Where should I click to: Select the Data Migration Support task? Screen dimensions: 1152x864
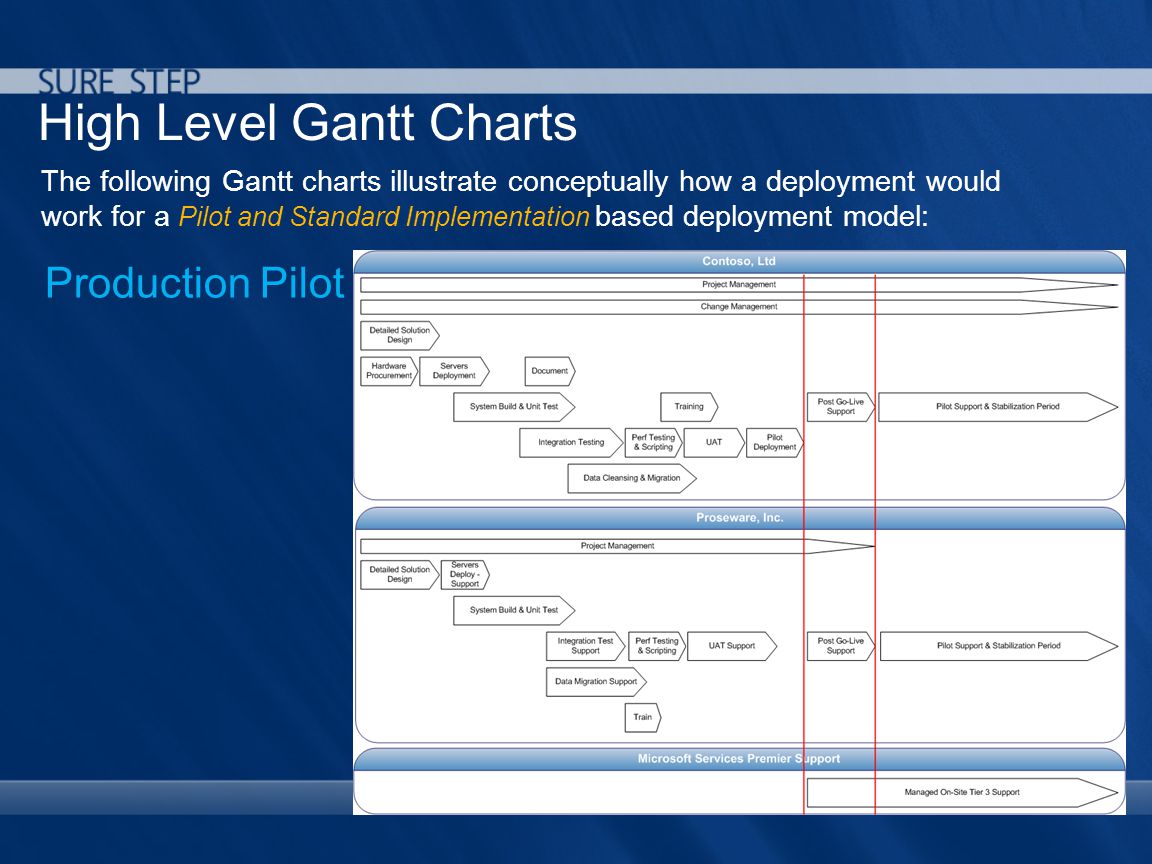coord(596,682)
